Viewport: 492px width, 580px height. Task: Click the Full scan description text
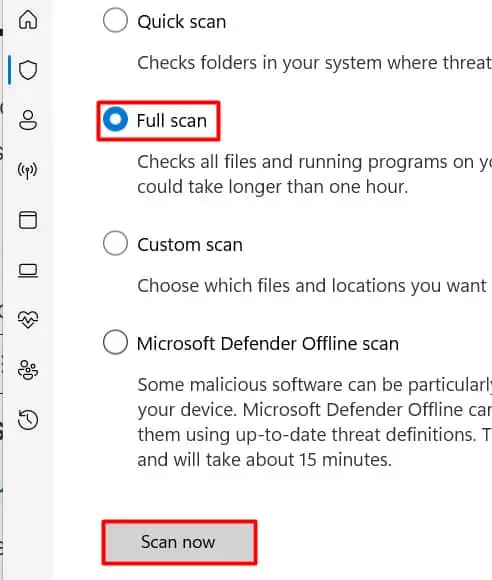click(314, 174)
